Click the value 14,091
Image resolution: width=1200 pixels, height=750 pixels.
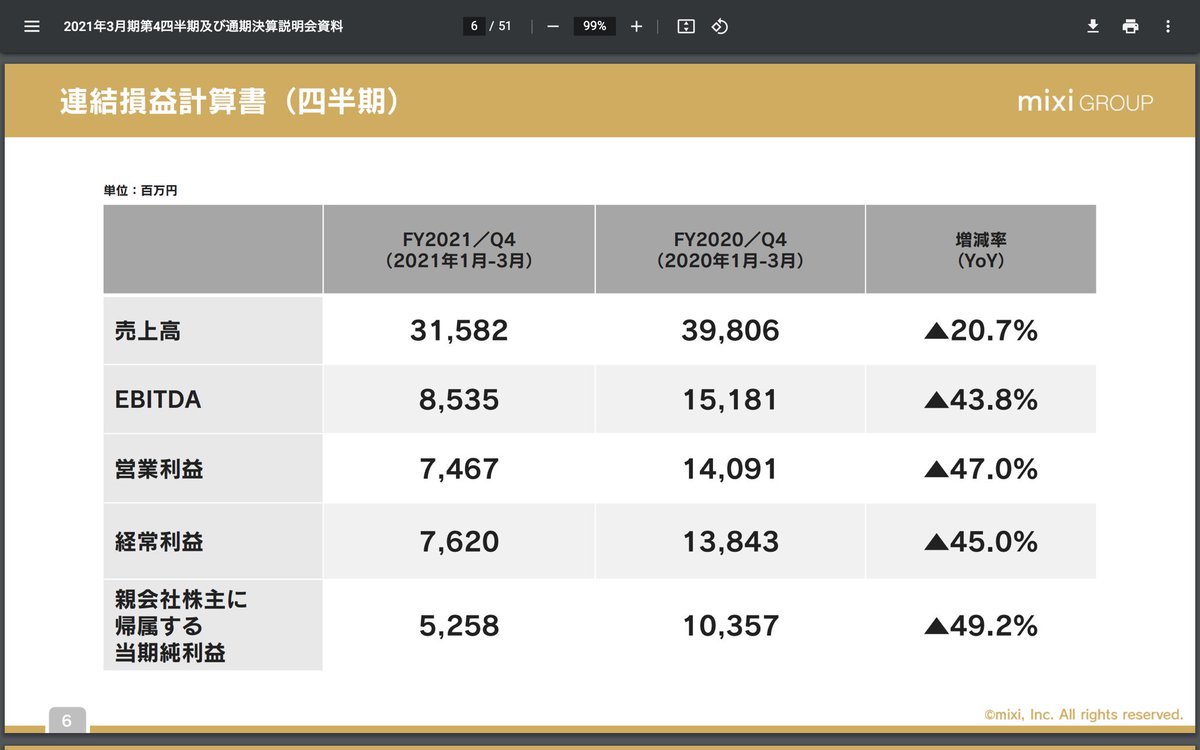730,468
